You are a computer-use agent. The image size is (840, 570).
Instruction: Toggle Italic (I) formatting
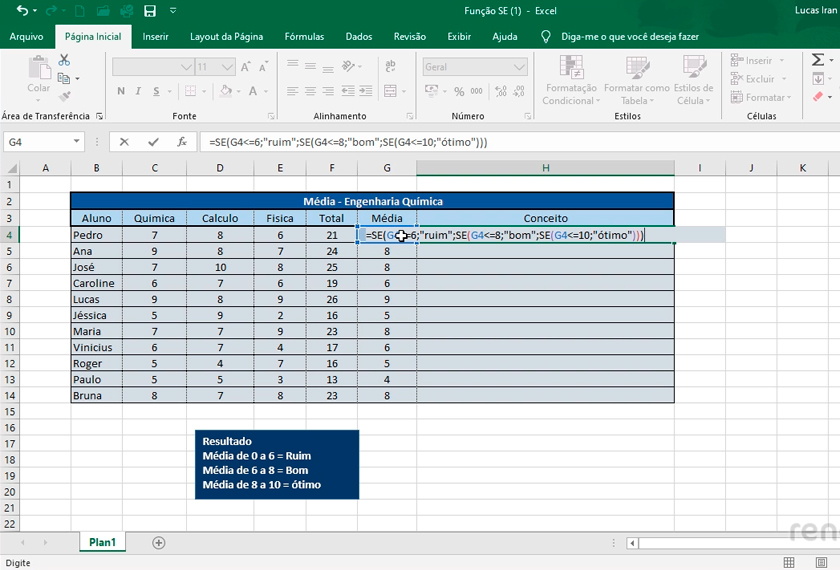click(139, 91)
